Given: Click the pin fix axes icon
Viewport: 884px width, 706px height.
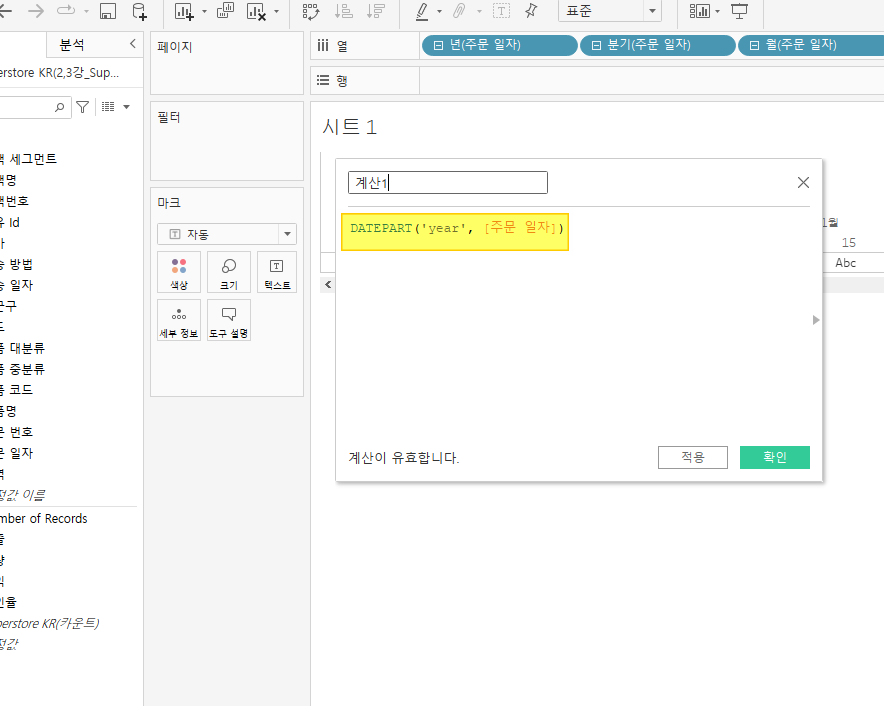Looking at the screenshot, I should 531,11.
